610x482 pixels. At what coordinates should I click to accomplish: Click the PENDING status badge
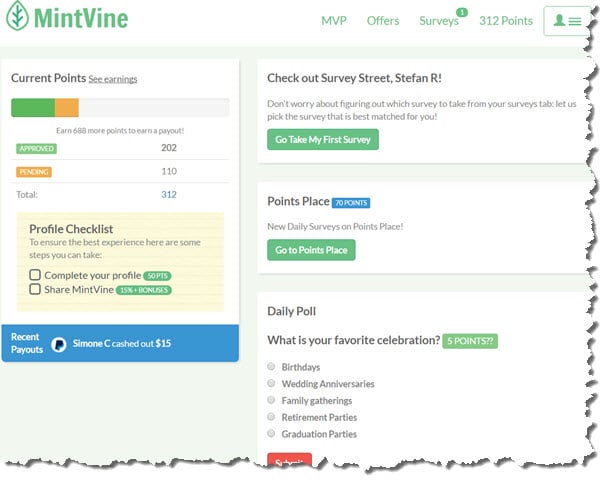pyautogui.click(x=34, y=172)
